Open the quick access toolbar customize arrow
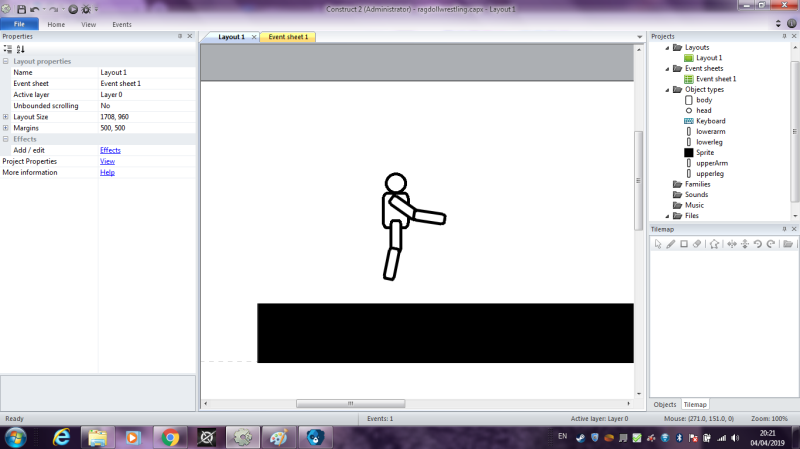 (96, 9)
